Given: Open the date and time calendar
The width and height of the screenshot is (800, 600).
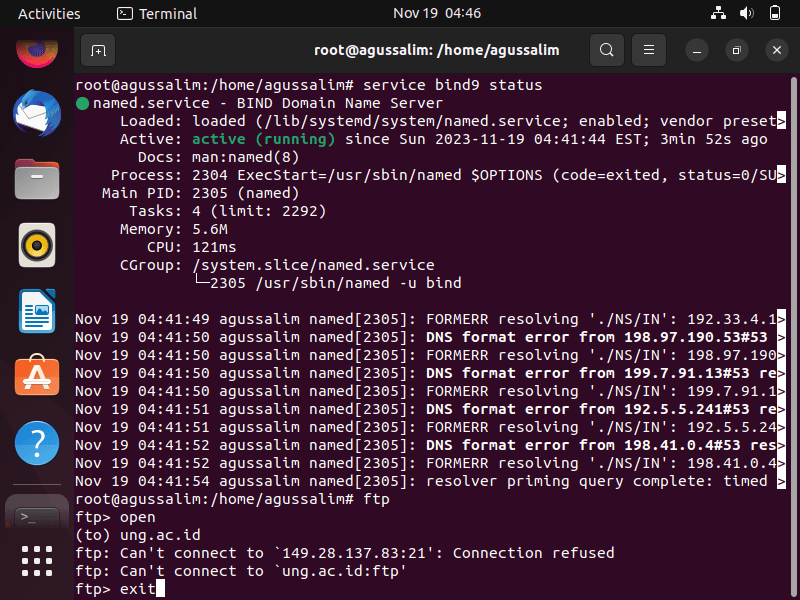Looking at the screenshot, I should click(437, 13).
